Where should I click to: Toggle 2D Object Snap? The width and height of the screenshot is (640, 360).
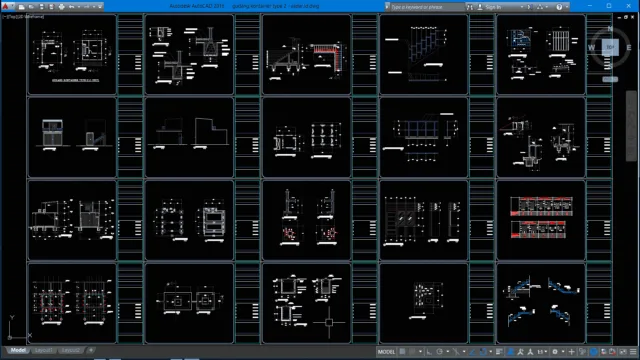(x=483, y=351)
